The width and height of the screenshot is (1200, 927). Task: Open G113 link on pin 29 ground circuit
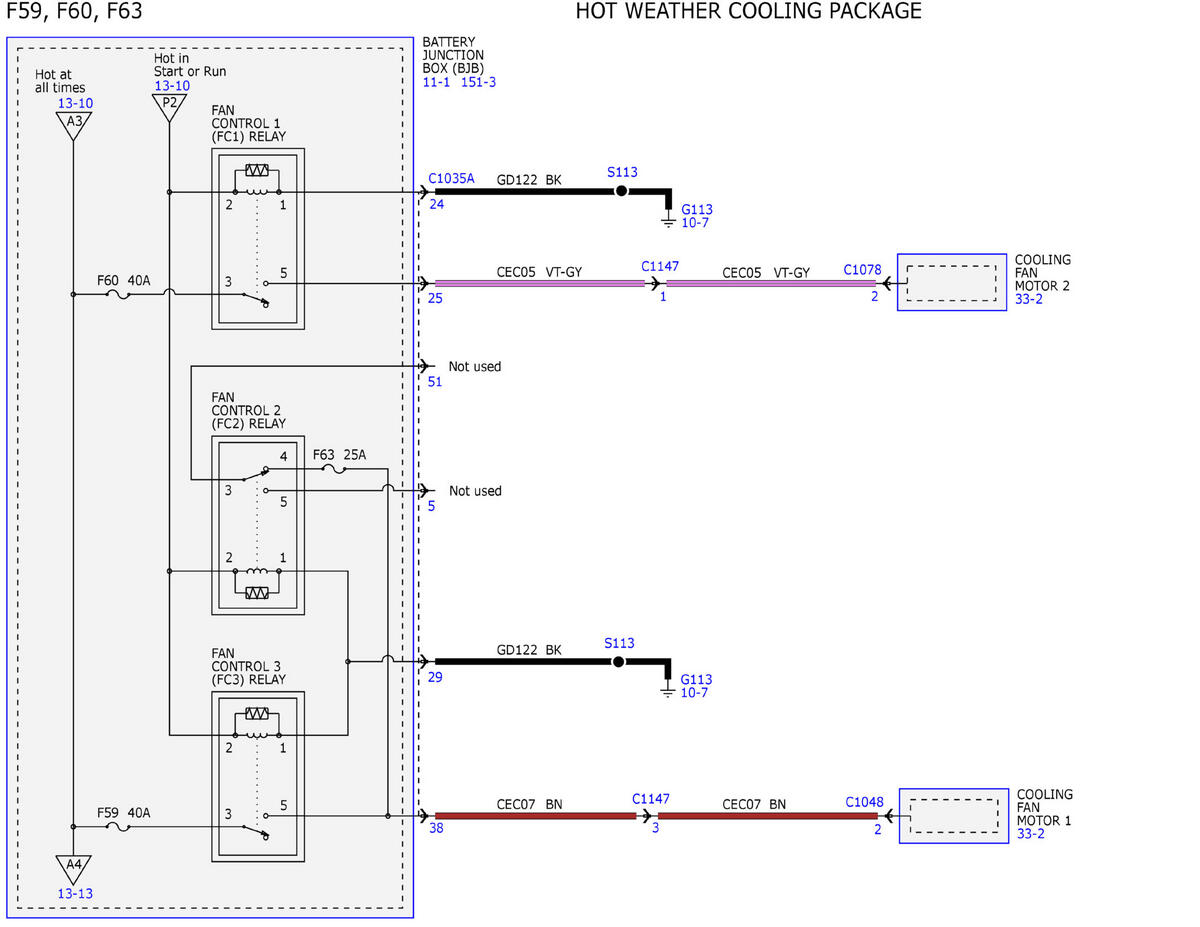(x=697, y=679)
